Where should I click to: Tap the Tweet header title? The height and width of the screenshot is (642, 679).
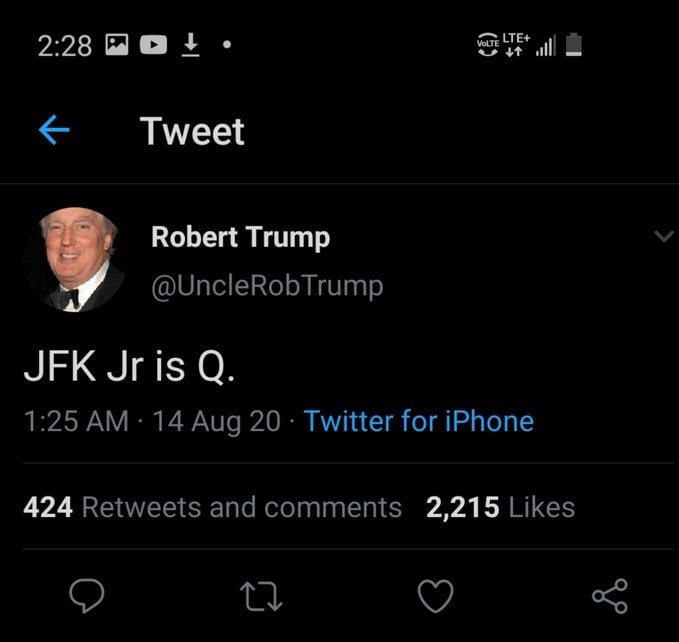tap(192, 131)
